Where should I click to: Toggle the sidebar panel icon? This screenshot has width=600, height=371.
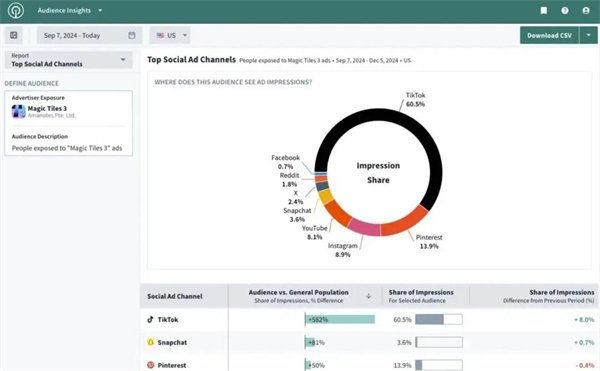tap(14, 35)
